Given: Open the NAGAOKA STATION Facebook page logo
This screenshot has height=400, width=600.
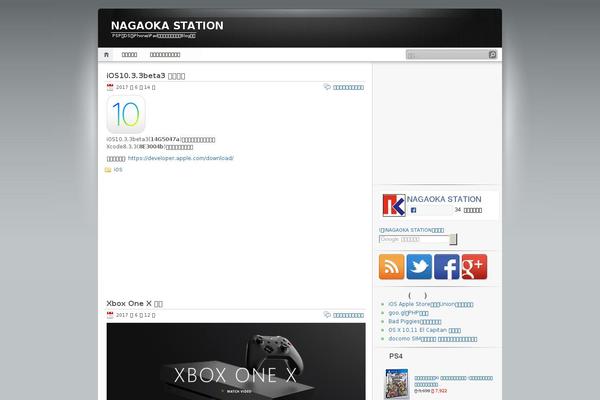Looking at the screenshot, I should tap(394, 205).
